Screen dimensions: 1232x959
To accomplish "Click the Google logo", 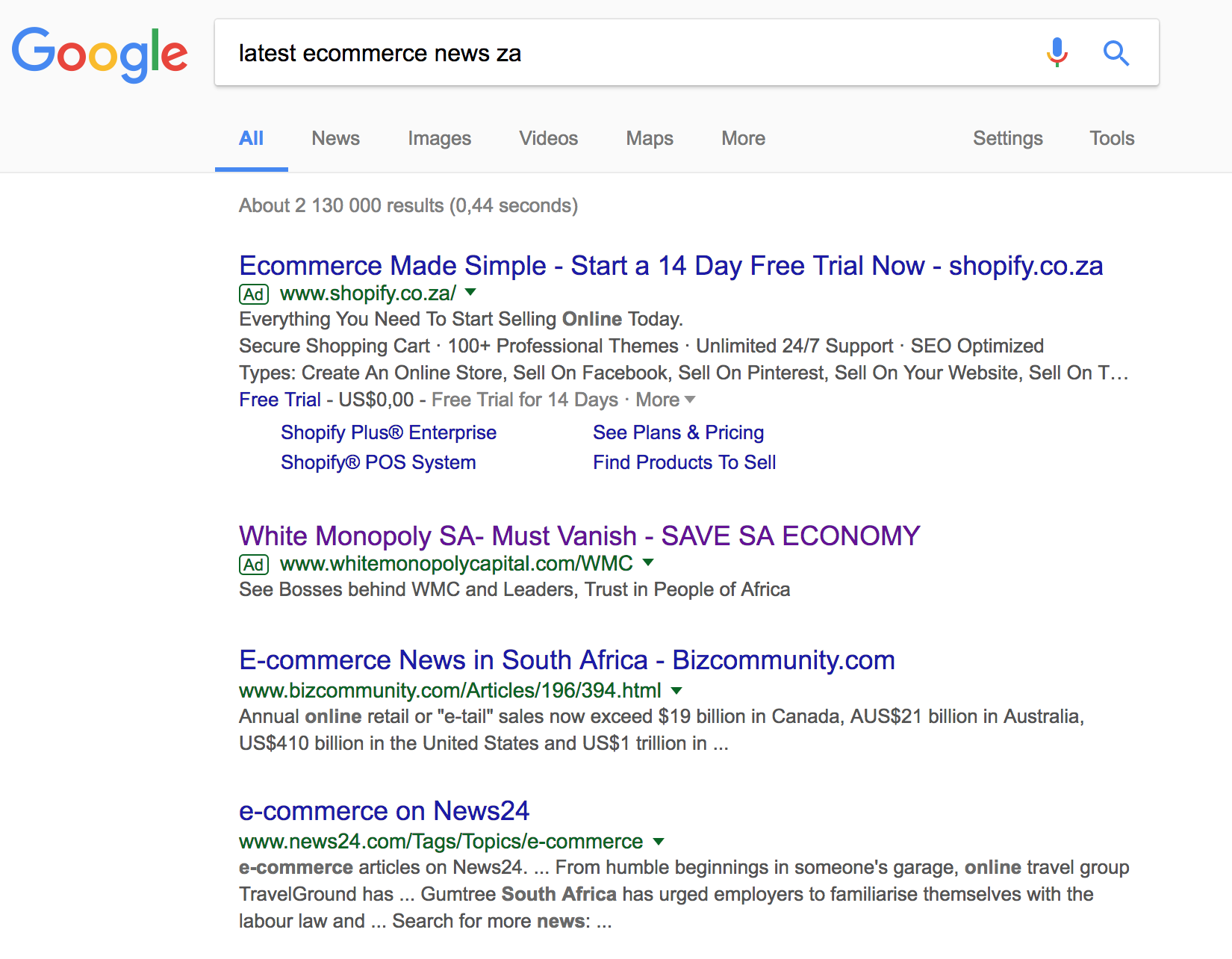I will coord(99,54).
